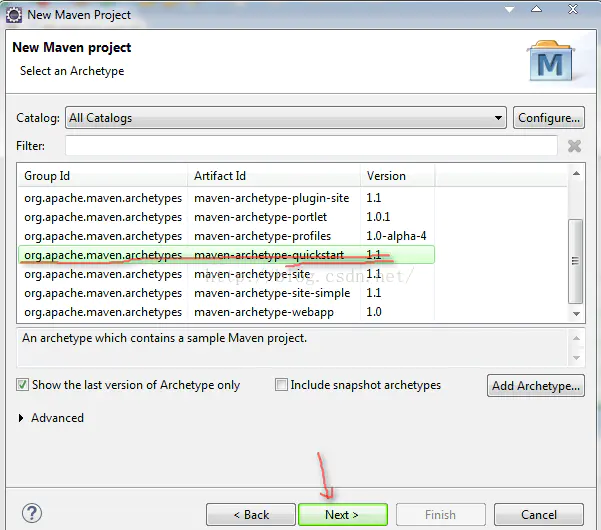
Task: Click the description box scroll down arrow
Action: [x=576, y=358]
